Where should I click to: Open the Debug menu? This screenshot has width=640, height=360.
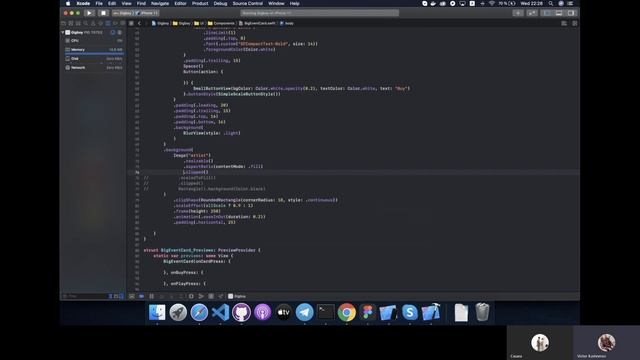[220, 3]
